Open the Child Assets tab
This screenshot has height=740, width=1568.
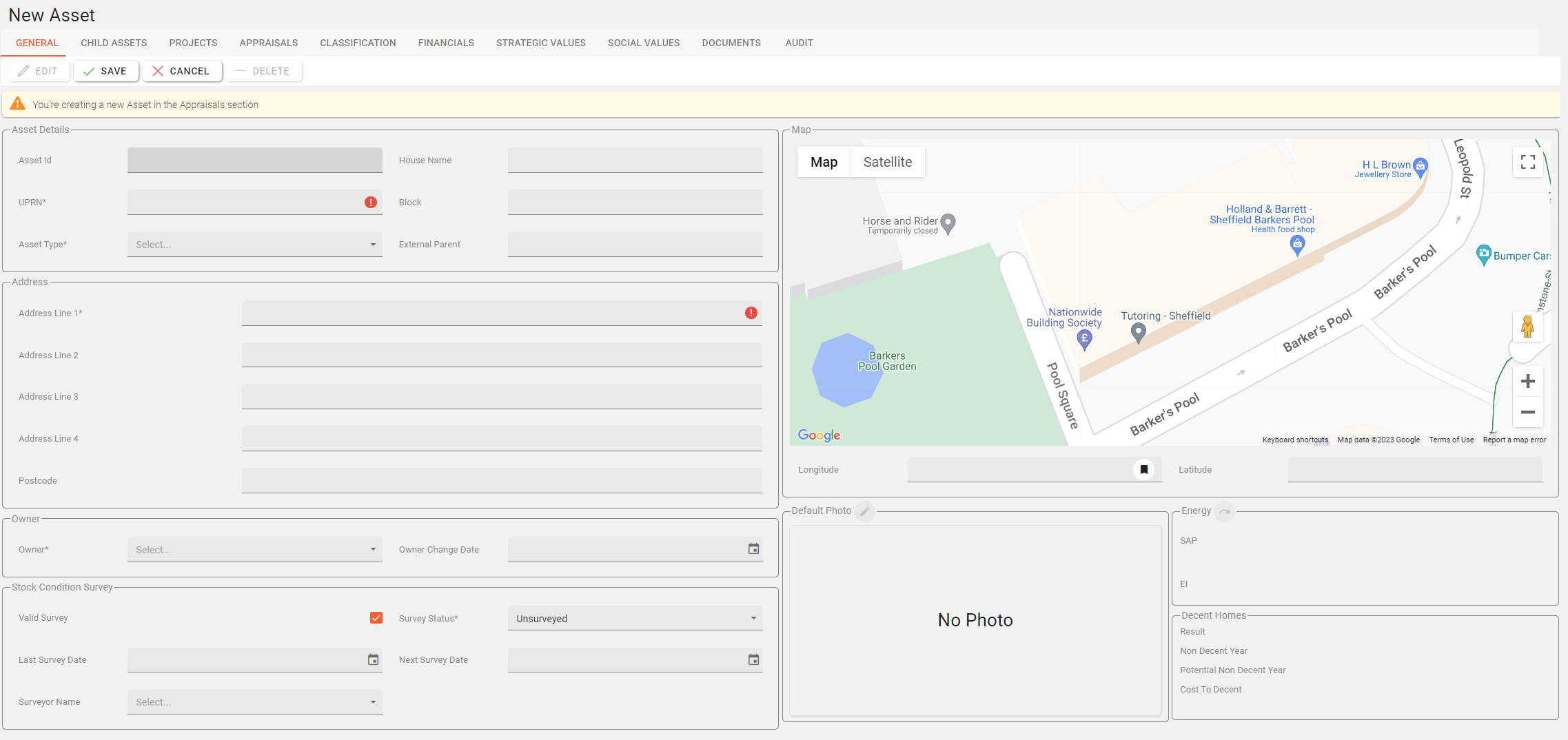click(x=114, y=43)
